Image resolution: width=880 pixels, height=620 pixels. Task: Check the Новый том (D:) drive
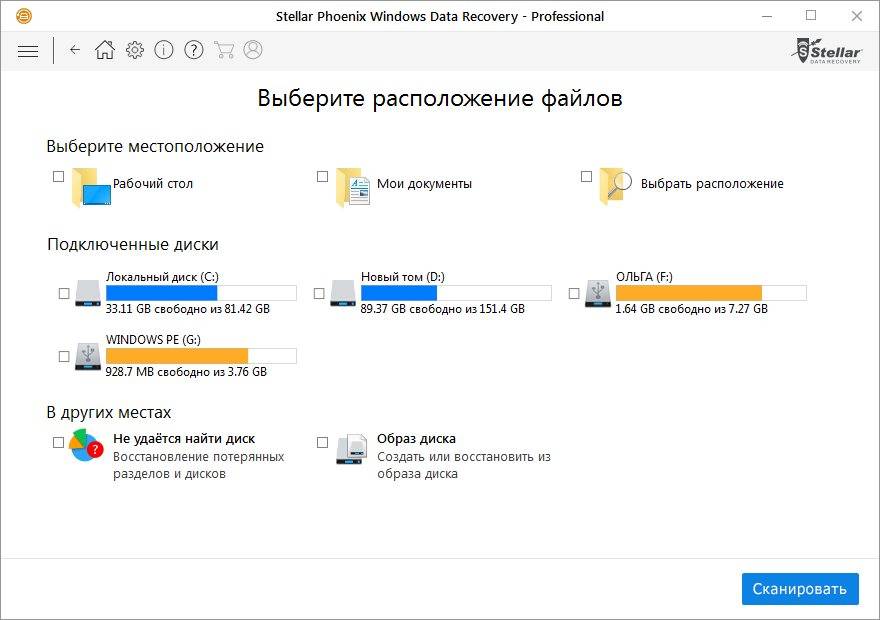click(x=320, y=293)
